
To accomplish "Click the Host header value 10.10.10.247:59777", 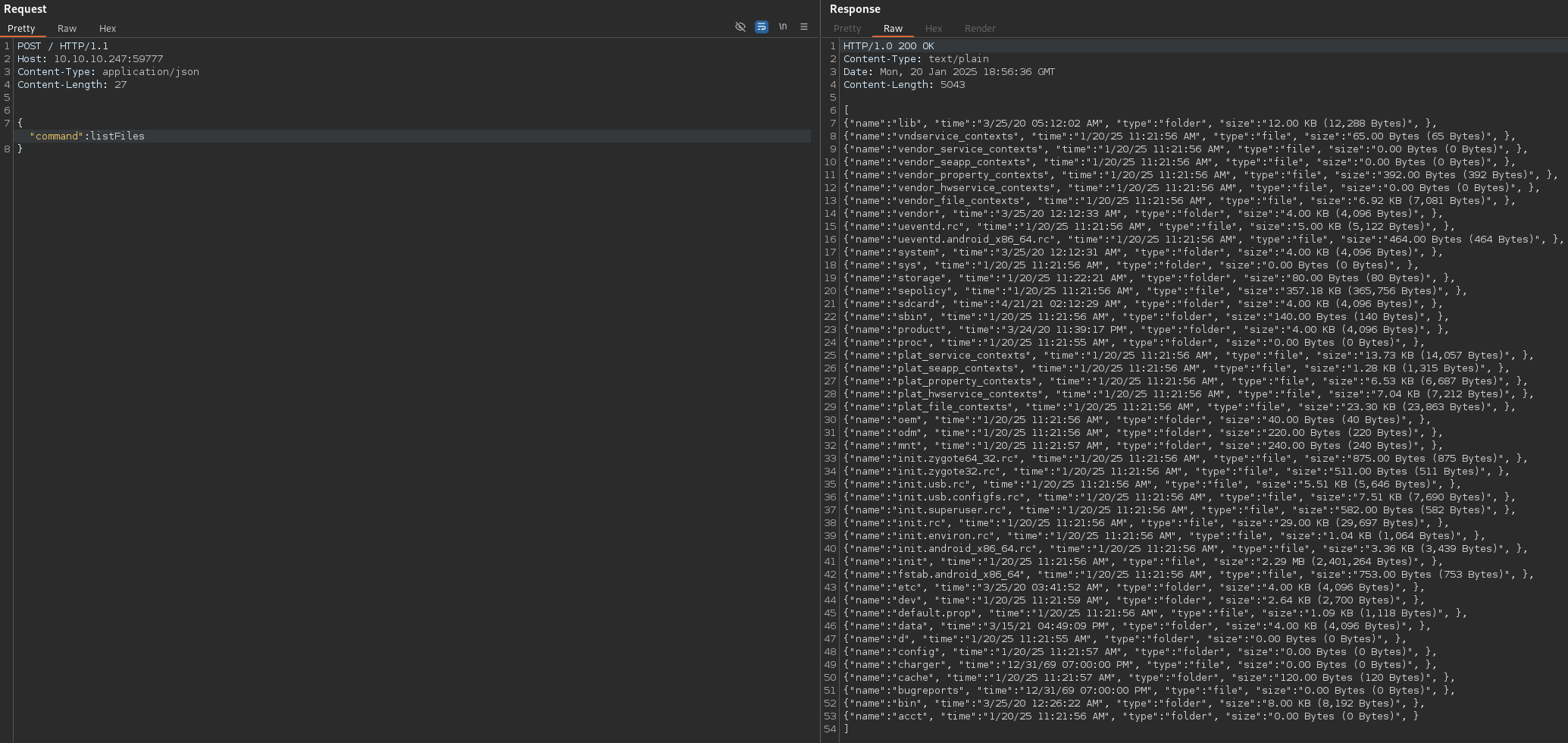I will [x=108, y=59].
